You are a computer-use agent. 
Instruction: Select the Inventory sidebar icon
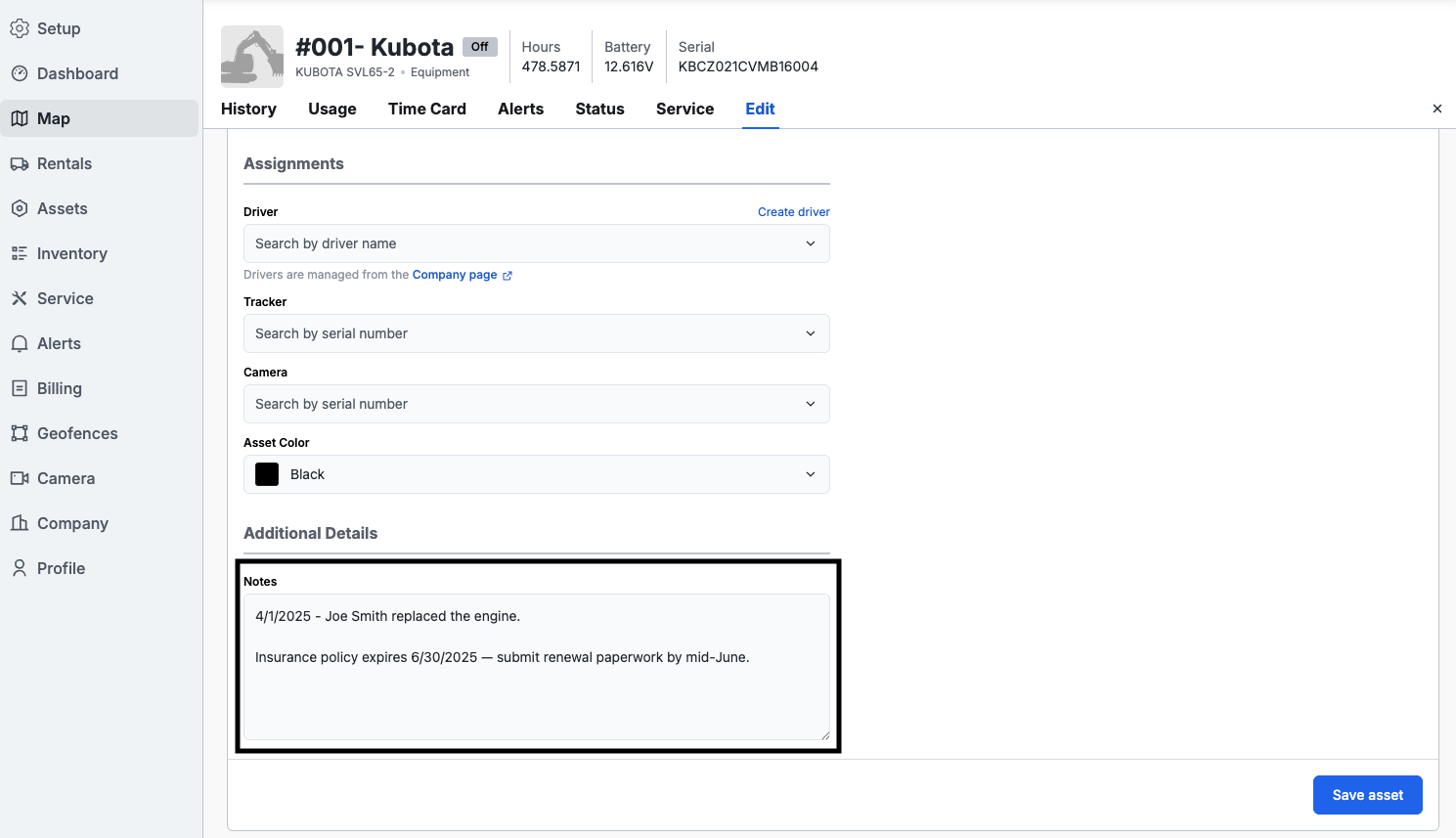click(x=19, y=253)
